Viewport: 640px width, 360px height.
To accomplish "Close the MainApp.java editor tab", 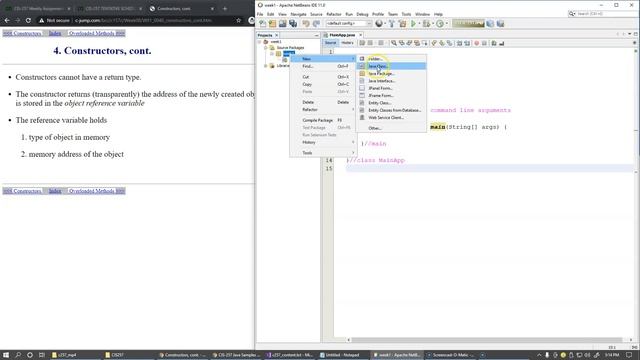I will (x=360, y=35).
